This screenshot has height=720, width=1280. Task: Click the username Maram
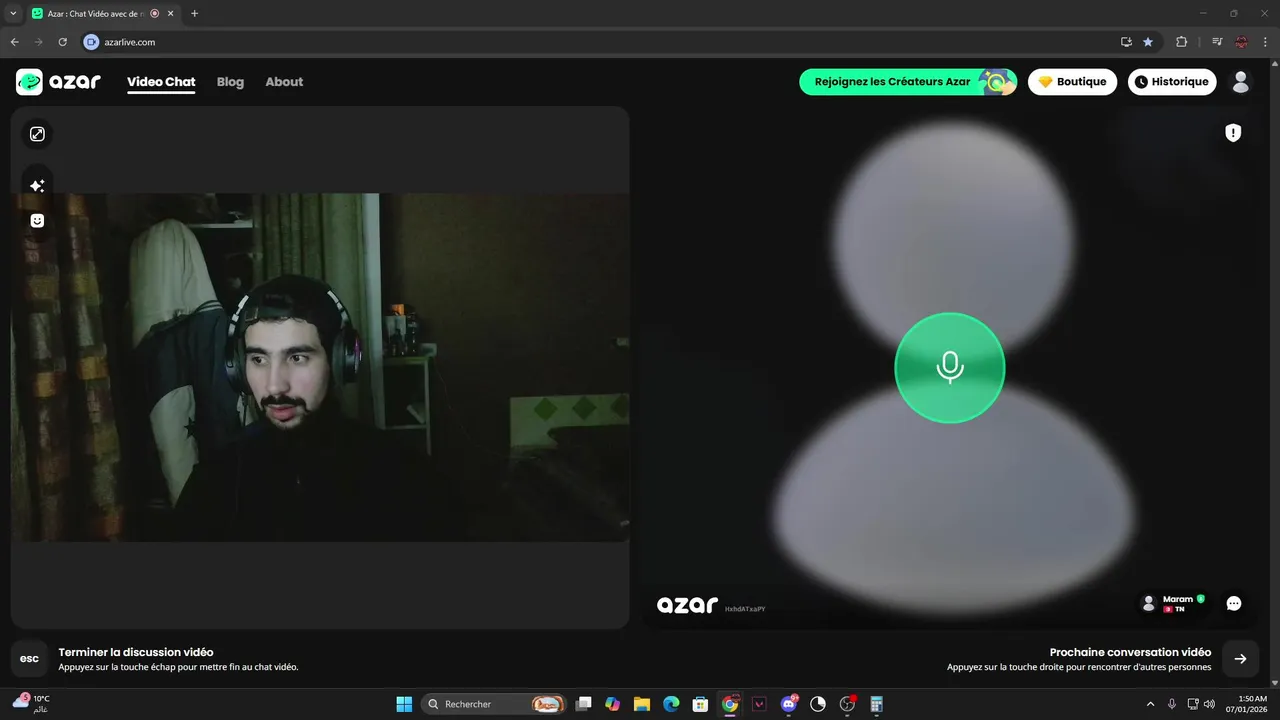(1178, 599)
